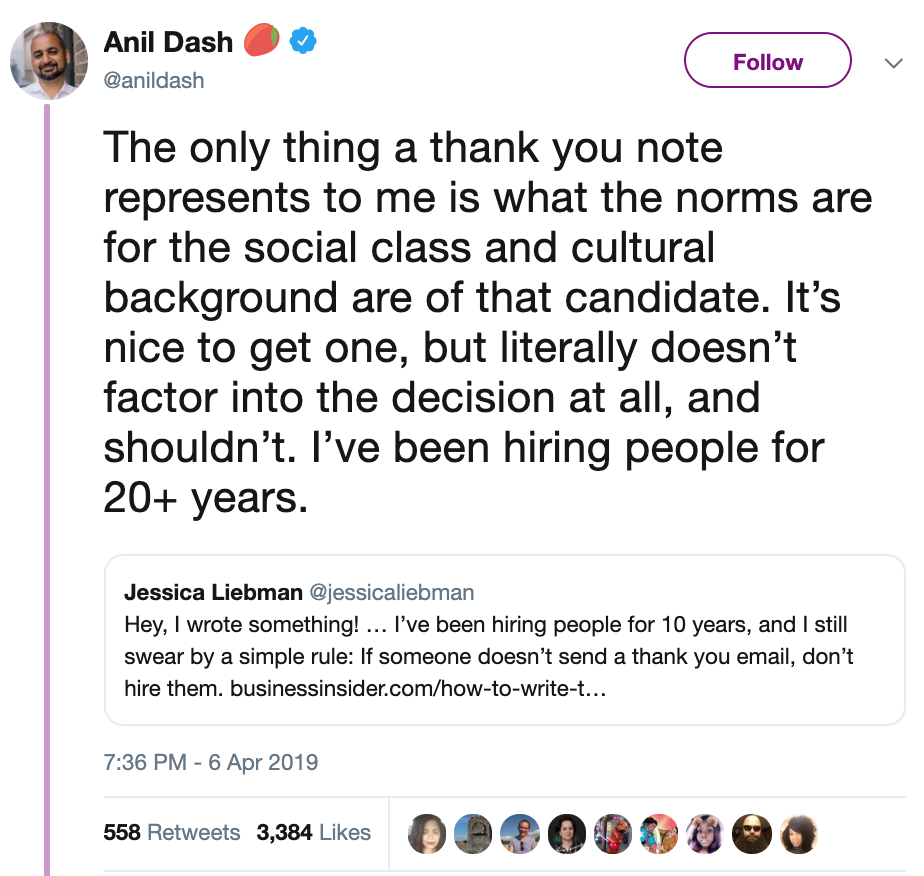Open the @jessicaliebman handle
This screenshot has height=876, width=924.
tap(392, 592)
